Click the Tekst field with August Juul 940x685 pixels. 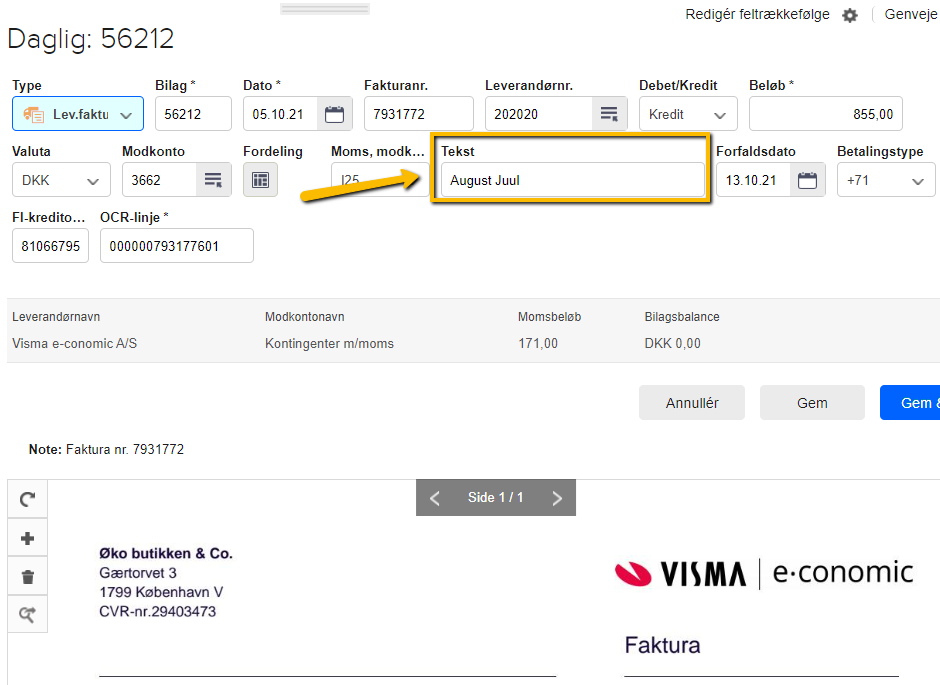[572, 180]
